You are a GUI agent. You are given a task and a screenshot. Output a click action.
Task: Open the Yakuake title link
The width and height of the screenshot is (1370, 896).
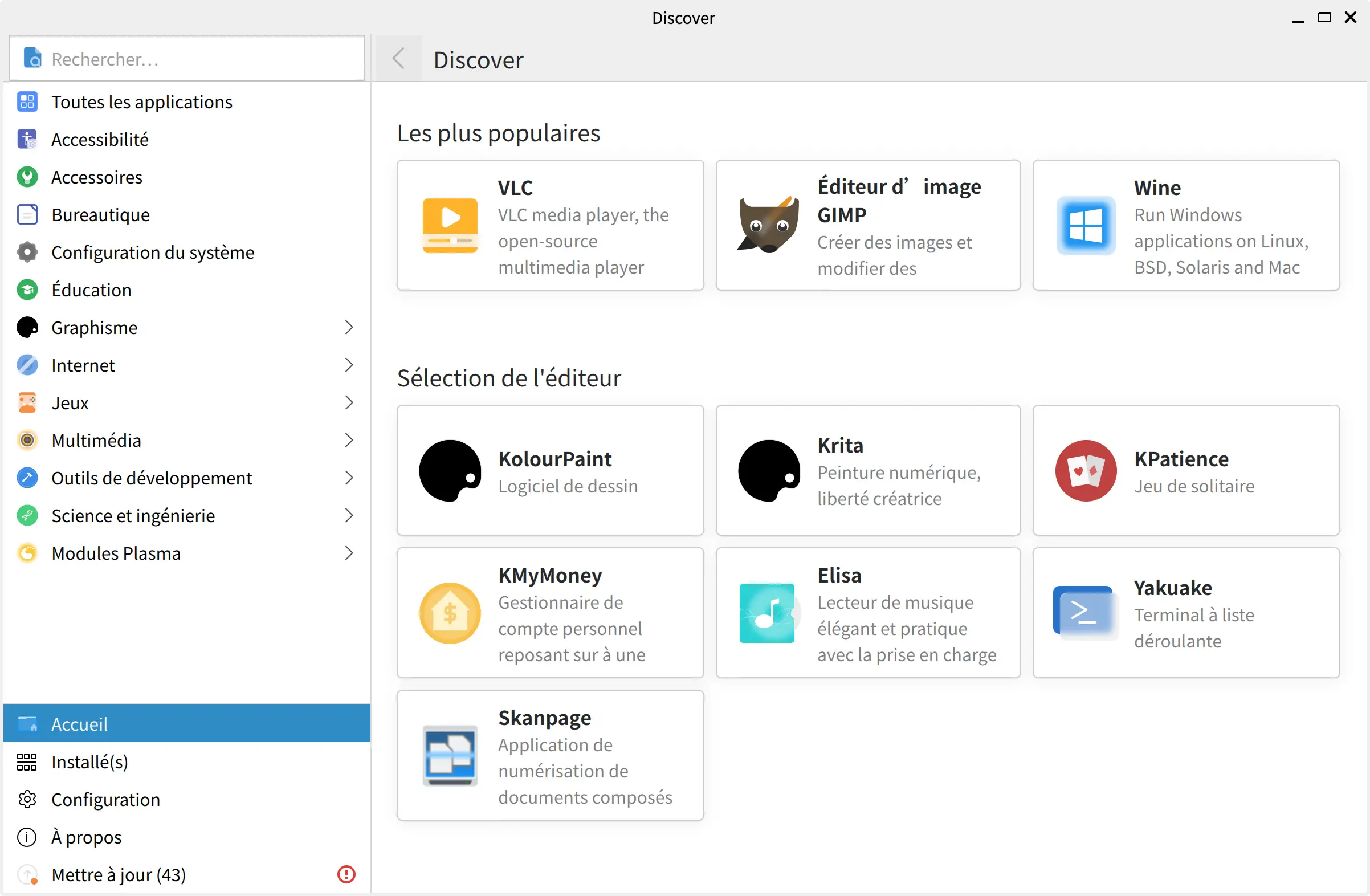point(1173,588)
